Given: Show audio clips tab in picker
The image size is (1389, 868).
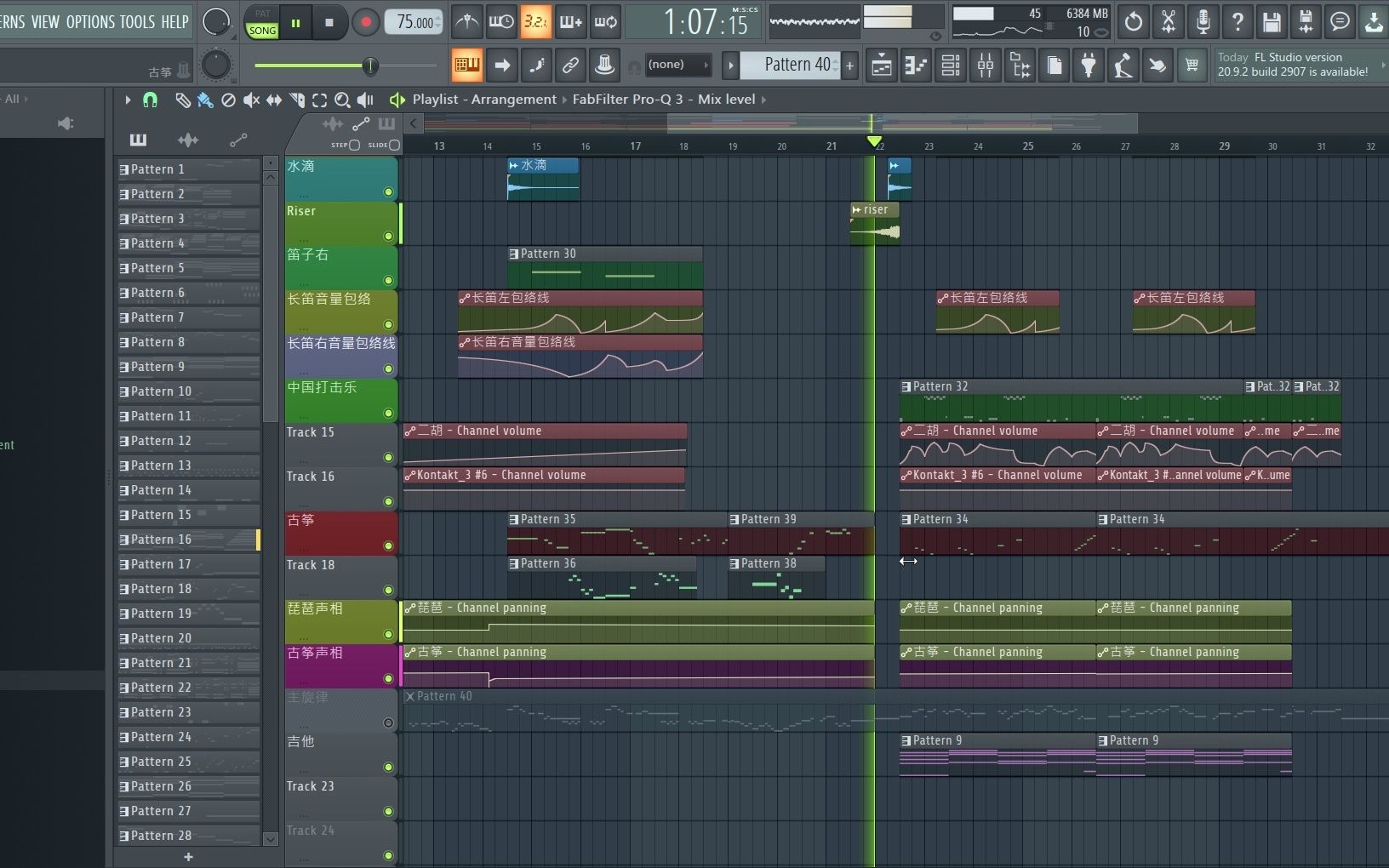Looking at the screenshot, I should pyautogui.click(x=188, y=140).
